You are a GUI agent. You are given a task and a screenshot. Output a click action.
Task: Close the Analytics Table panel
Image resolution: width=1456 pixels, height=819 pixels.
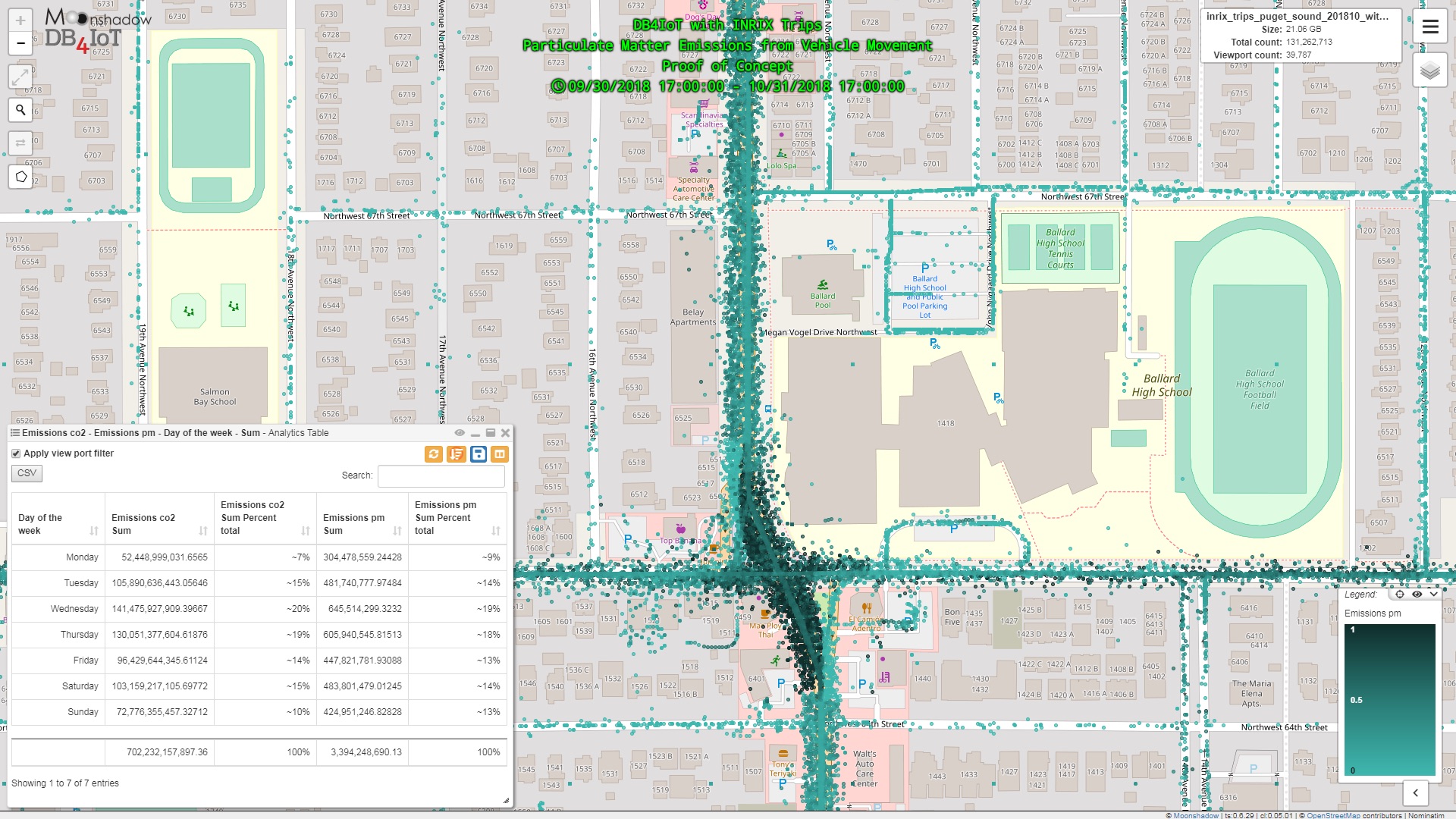[505, 433]
